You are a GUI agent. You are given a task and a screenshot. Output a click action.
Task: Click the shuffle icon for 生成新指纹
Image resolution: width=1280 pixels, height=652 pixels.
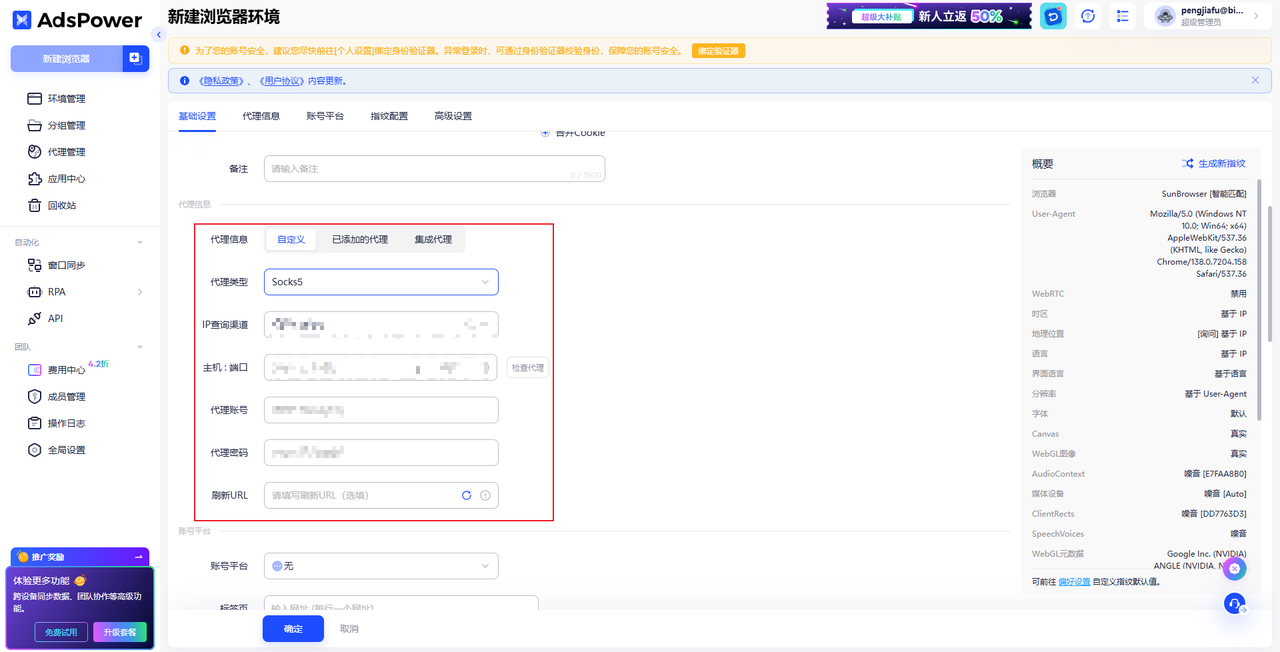(x=1187, y=163)
